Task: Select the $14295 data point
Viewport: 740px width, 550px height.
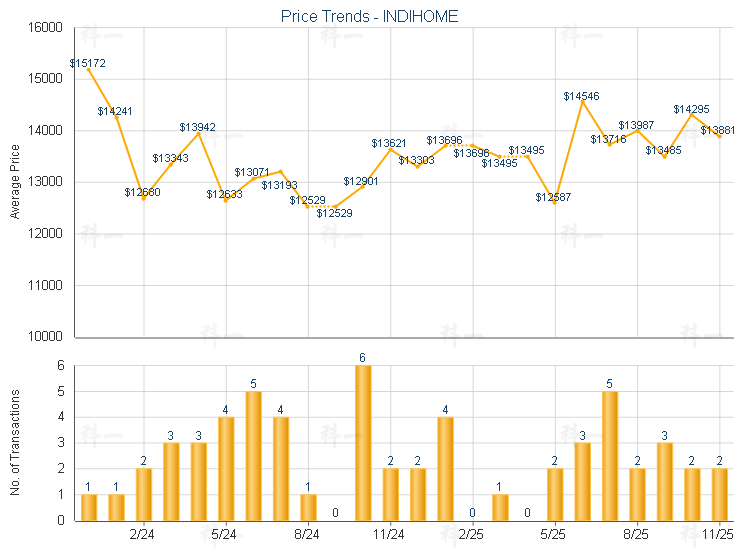Action: coord(692,114)
